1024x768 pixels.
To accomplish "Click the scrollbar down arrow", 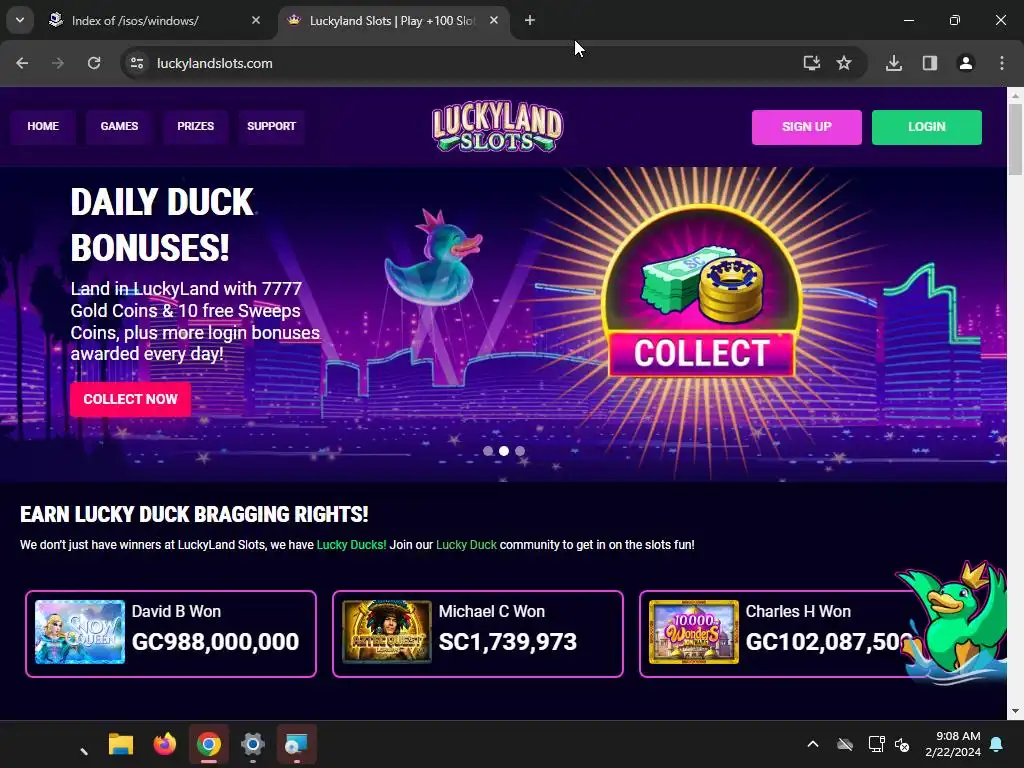I will tap(1015, 711).
